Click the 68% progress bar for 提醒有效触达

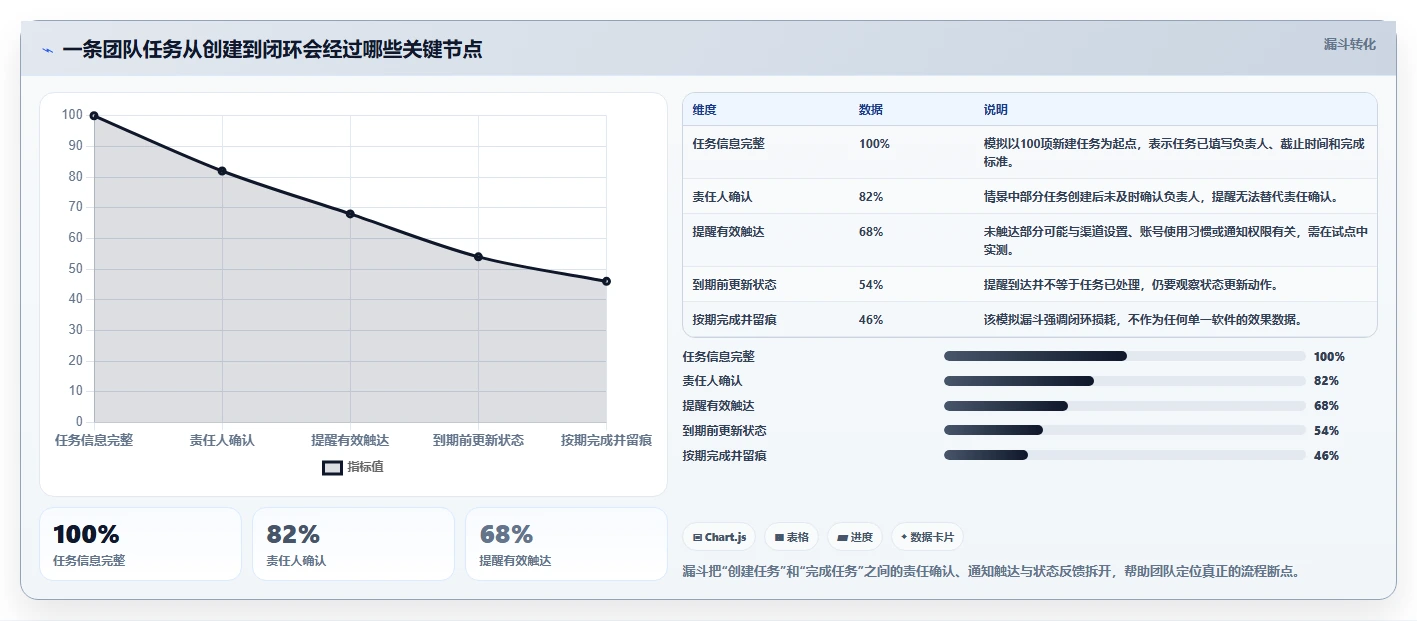1125,406
